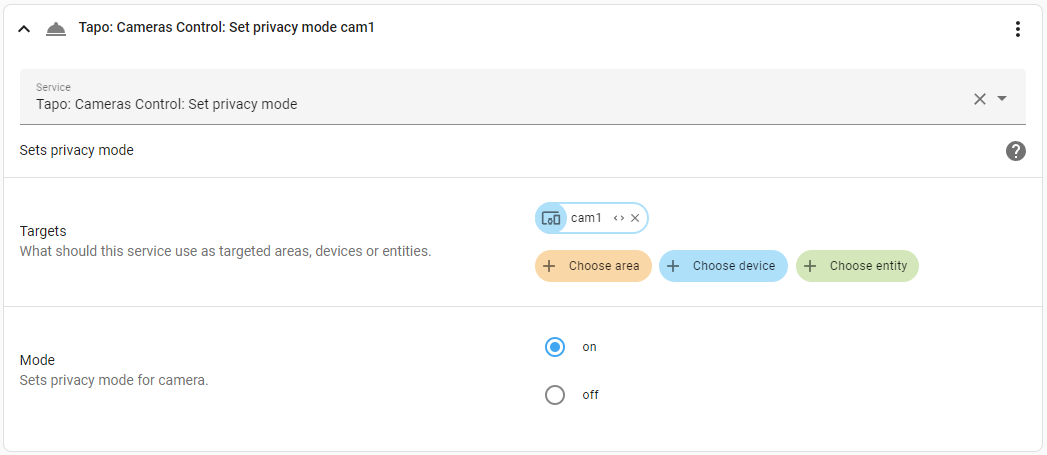The image size is (1047, 455).
Task: Collapse the Set privacy mode action card
Action: (24, 29)
